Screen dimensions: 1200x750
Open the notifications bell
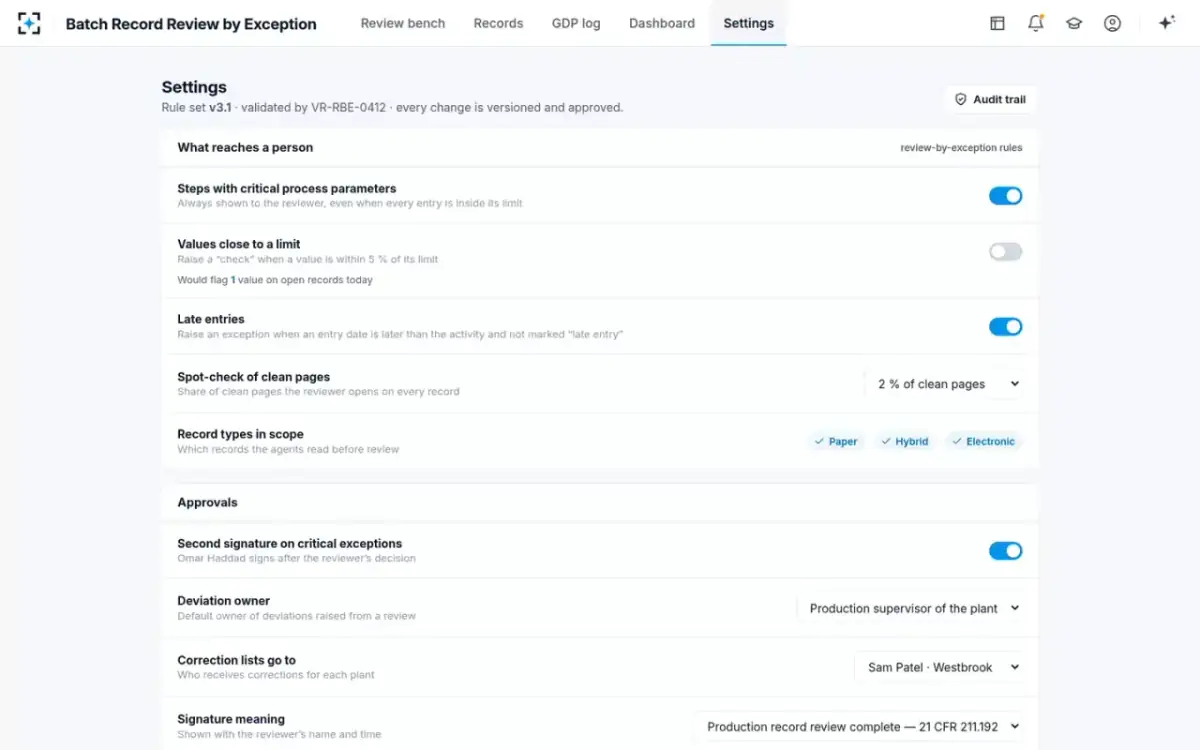pyautogui.click(x=1036, y=23)
